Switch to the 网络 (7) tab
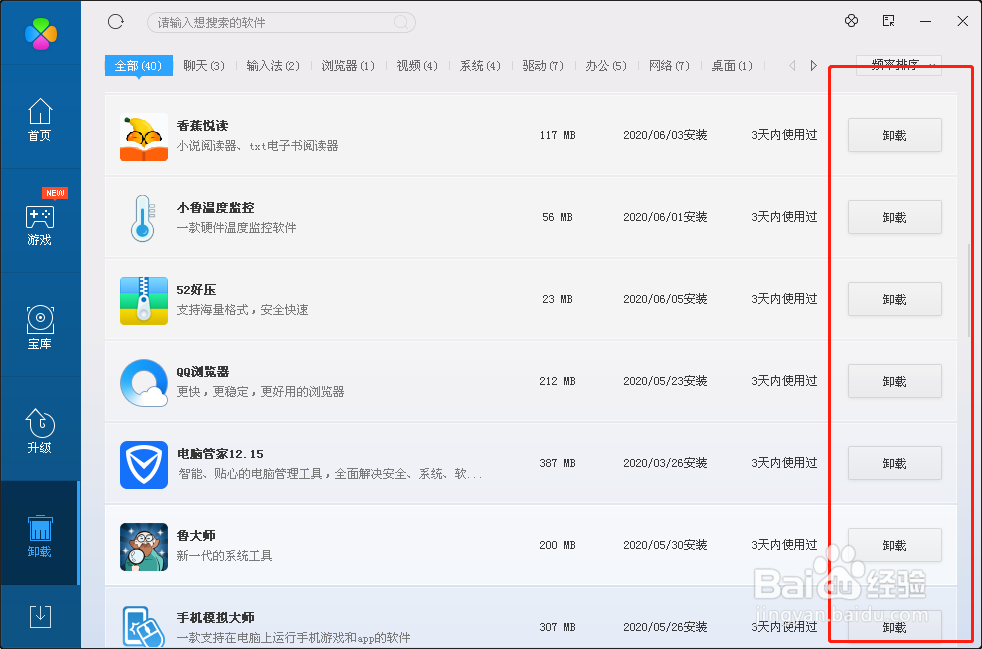This screenshot has height=649, width=982. click(x=669, y=66)
